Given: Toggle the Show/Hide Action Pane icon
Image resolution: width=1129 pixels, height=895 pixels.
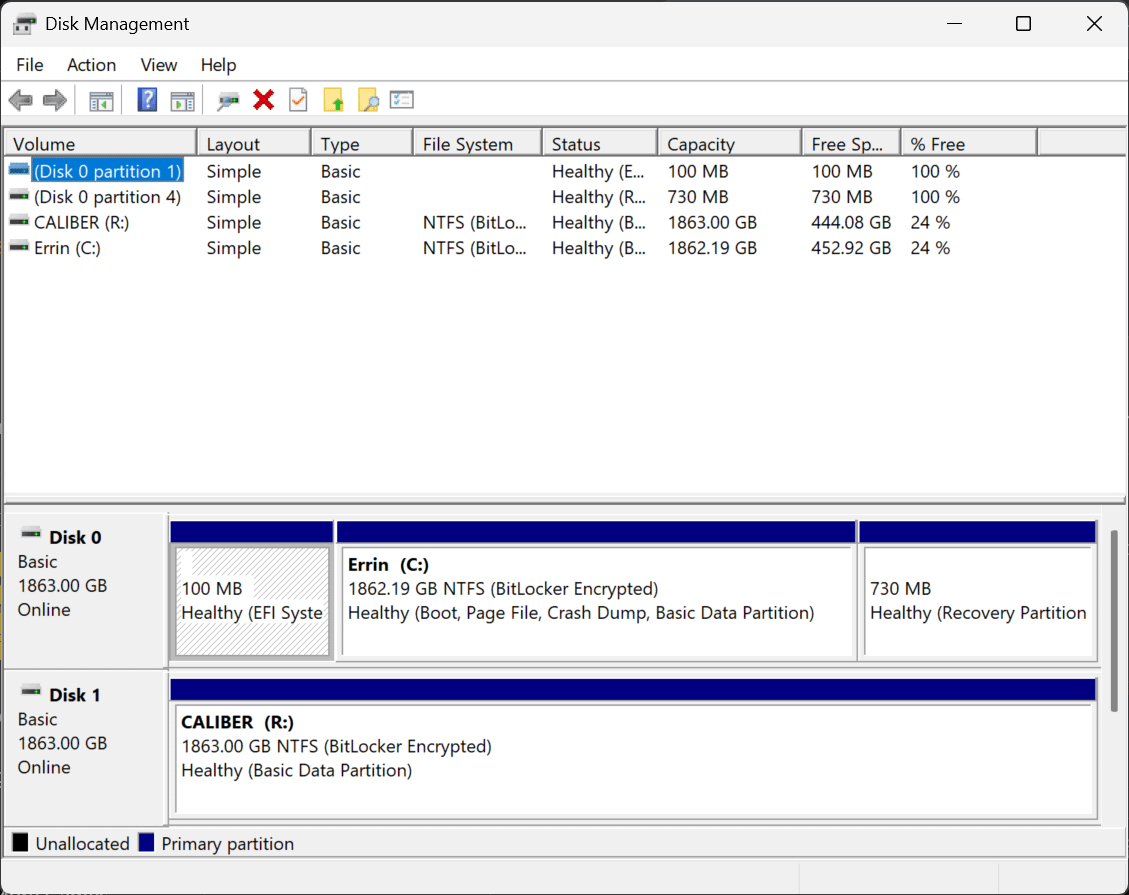Looking at the screenshot, I should (181, 100).
